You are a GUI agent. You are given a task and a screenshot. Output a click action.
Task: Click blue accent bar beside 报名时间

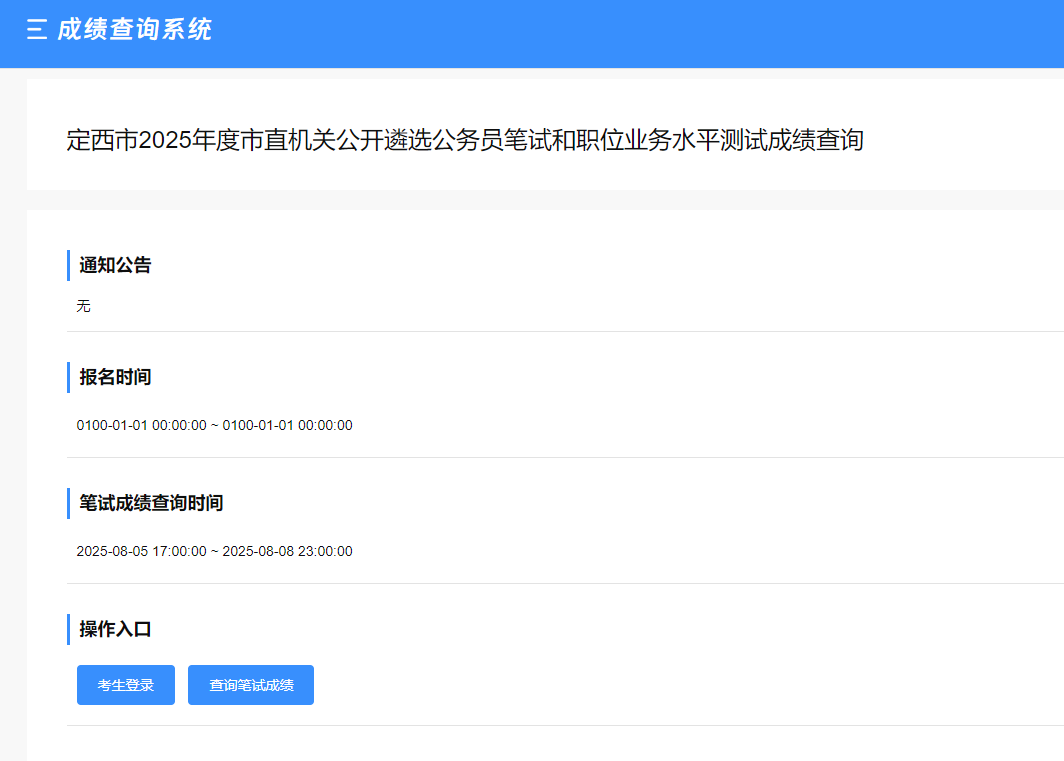click(x=68, y=377)
